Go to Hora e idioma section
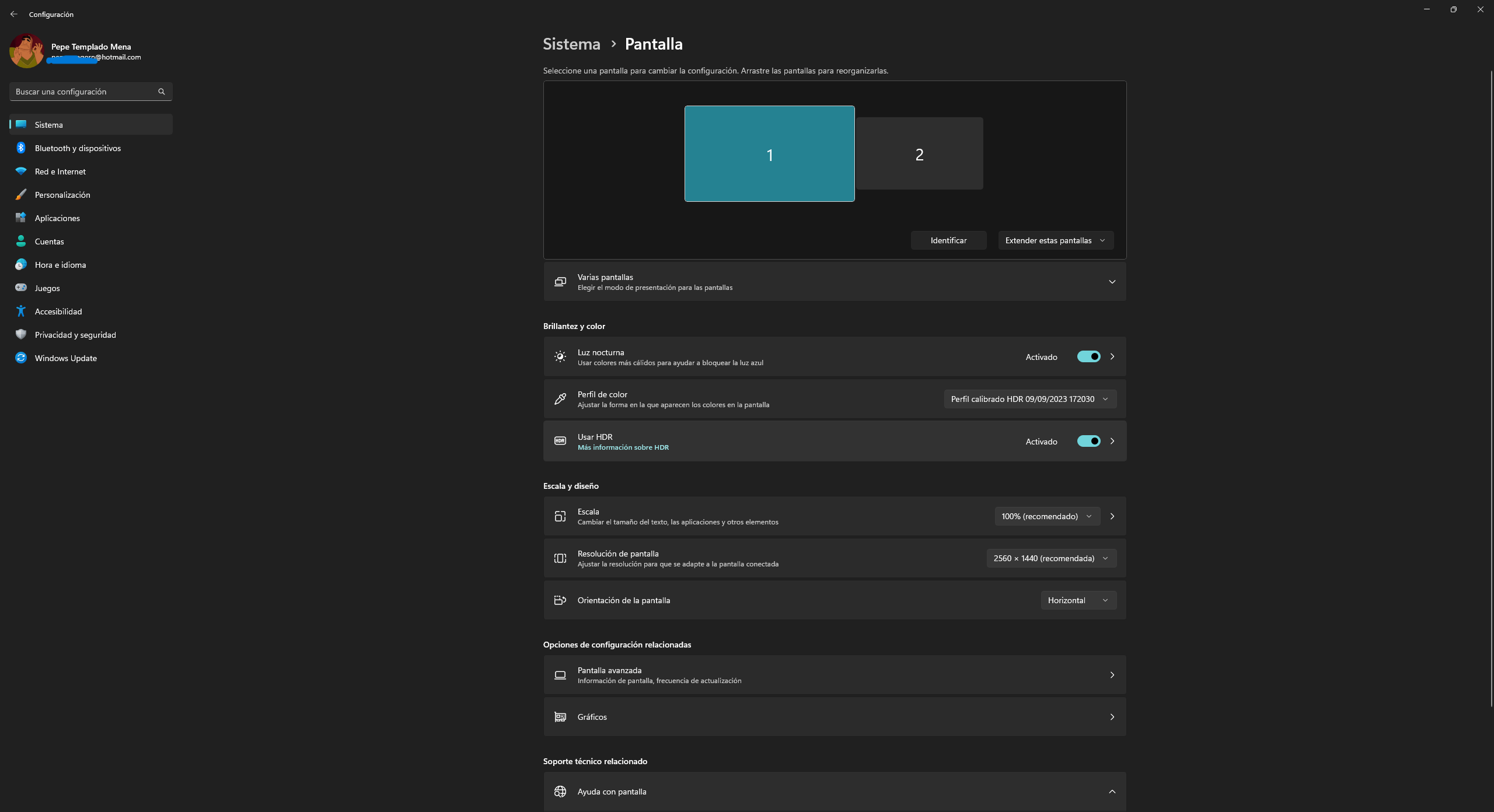1494x812 pixels. [60, 265]
